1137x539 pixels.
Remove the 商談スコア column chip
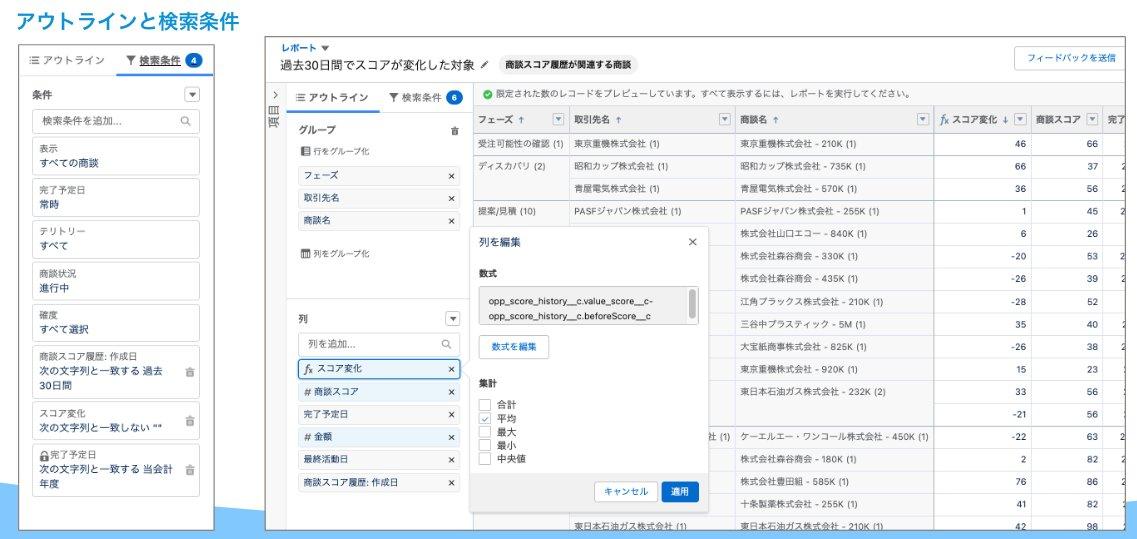[x=451, y=392]
